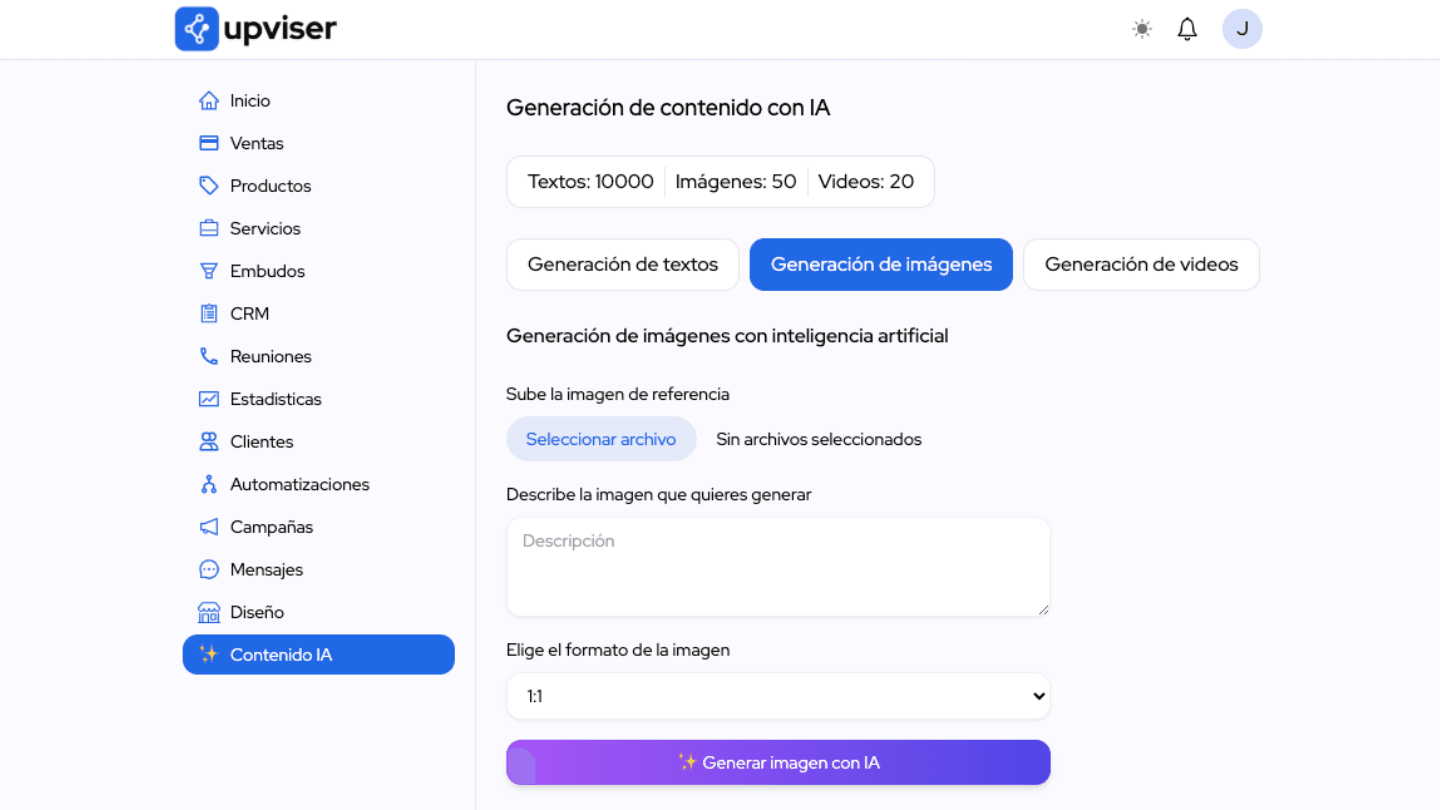Select the Clientes users icon
1440x810 pixels.
pyautogui.click(x=209, y=441)
